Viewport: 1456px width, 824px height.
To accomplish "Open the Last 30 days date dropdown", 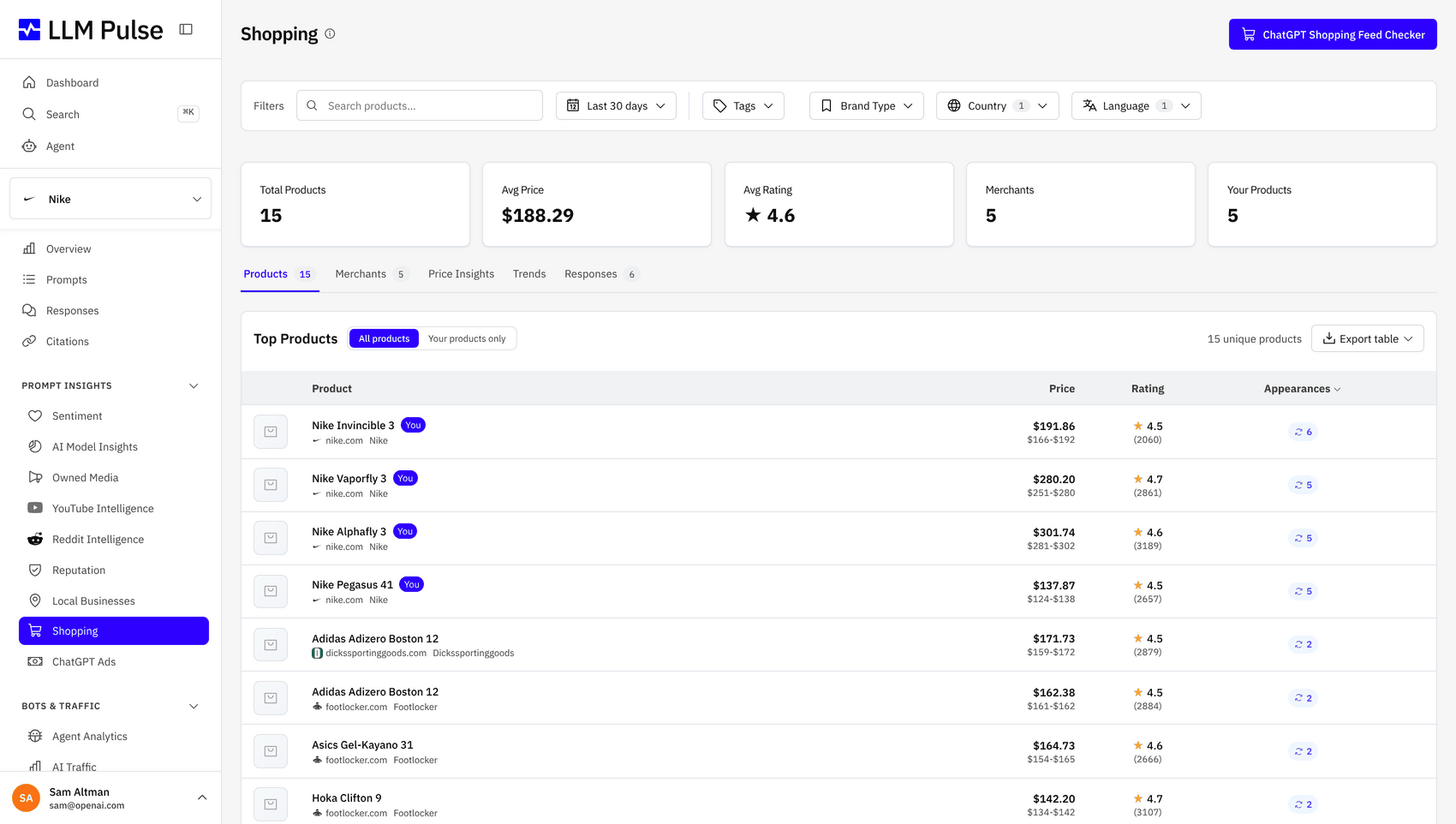I will click(x=616, y=106).
